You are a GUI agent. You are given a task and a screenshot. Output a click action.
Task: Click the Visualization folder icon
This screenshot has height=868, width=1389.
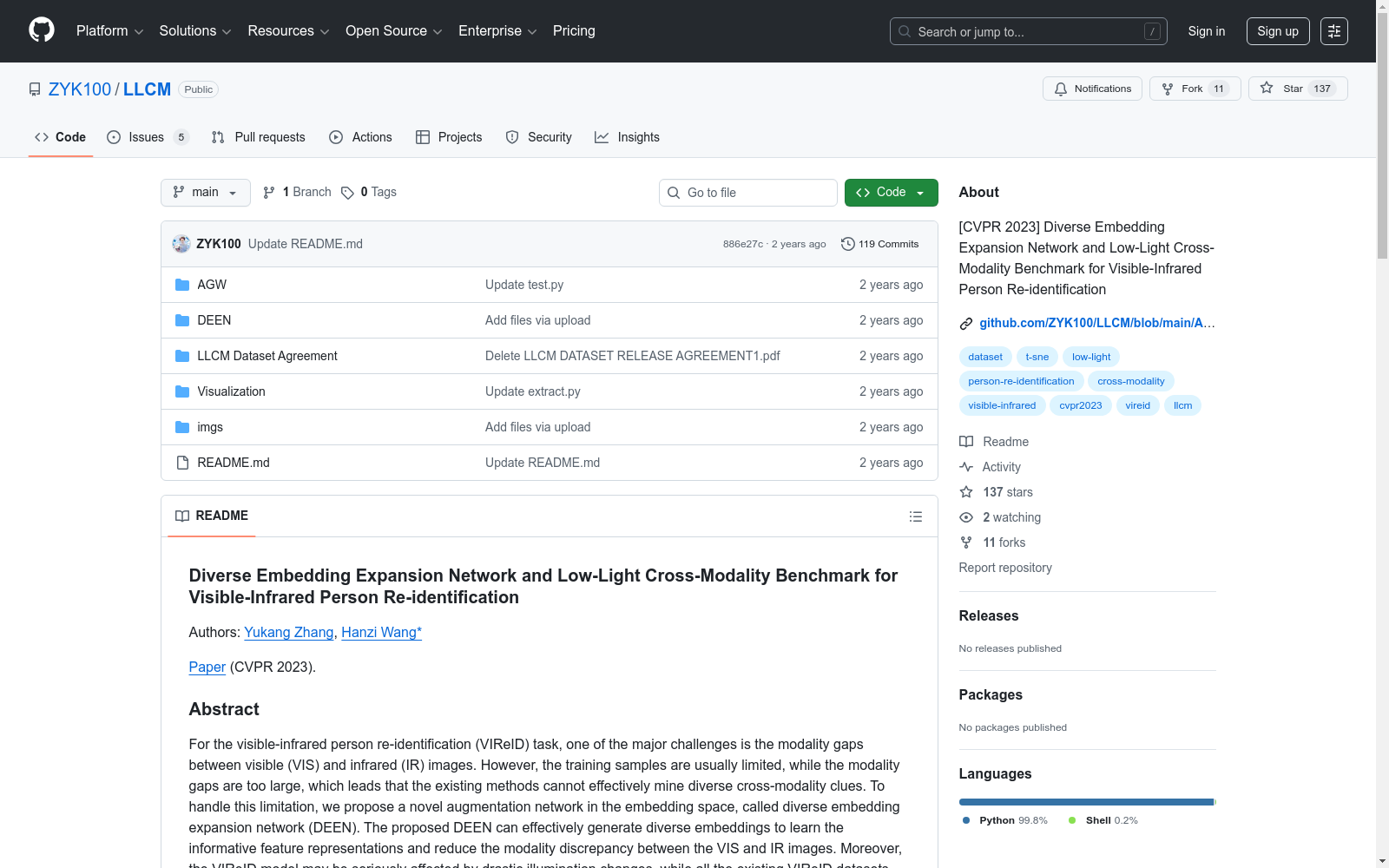(182, 391)
